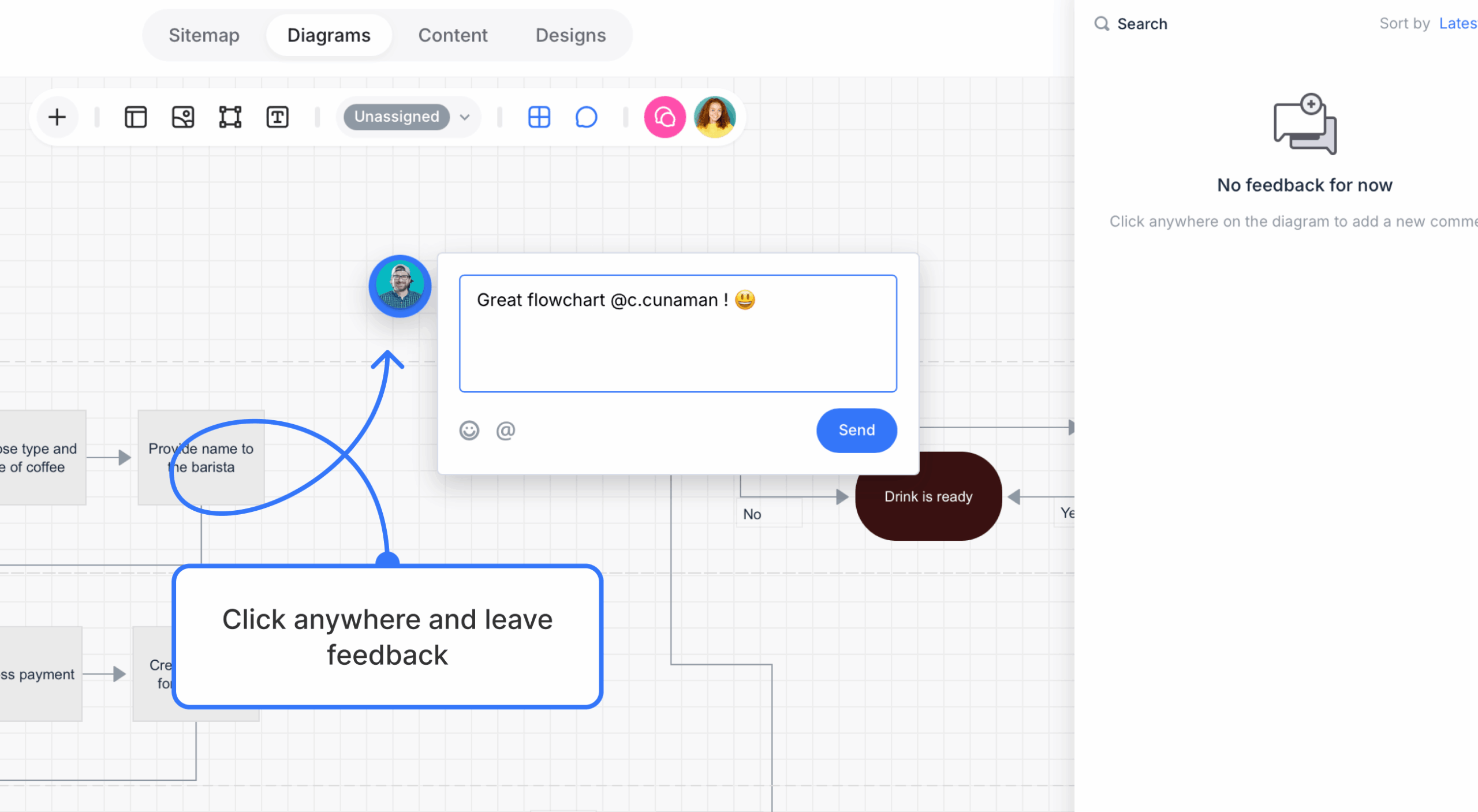Click into the comment text field
Viewport: 1478px width, 812px height.
(678, 334)
